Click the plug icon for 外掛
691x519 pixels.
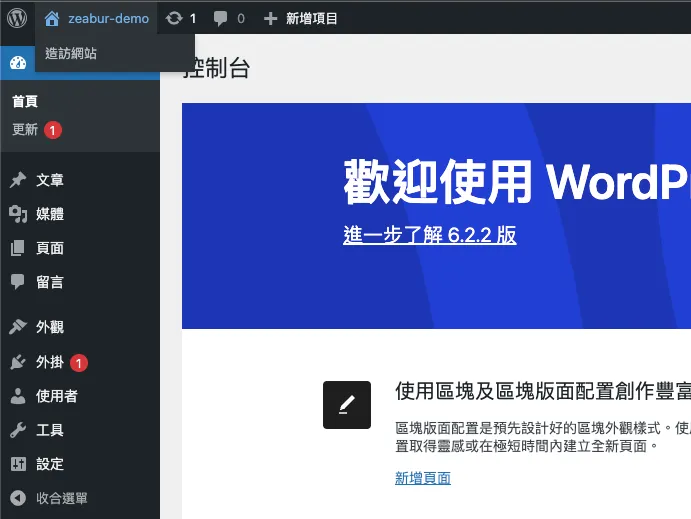tap(18, 362)
